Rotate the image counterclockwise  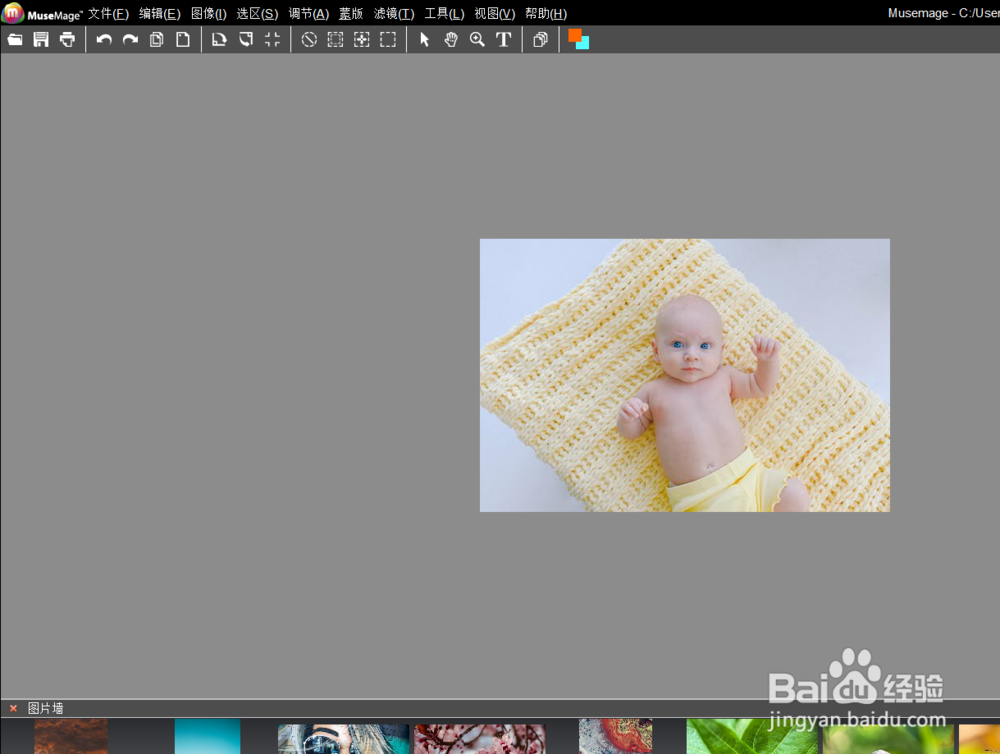(x=246, y=40)
